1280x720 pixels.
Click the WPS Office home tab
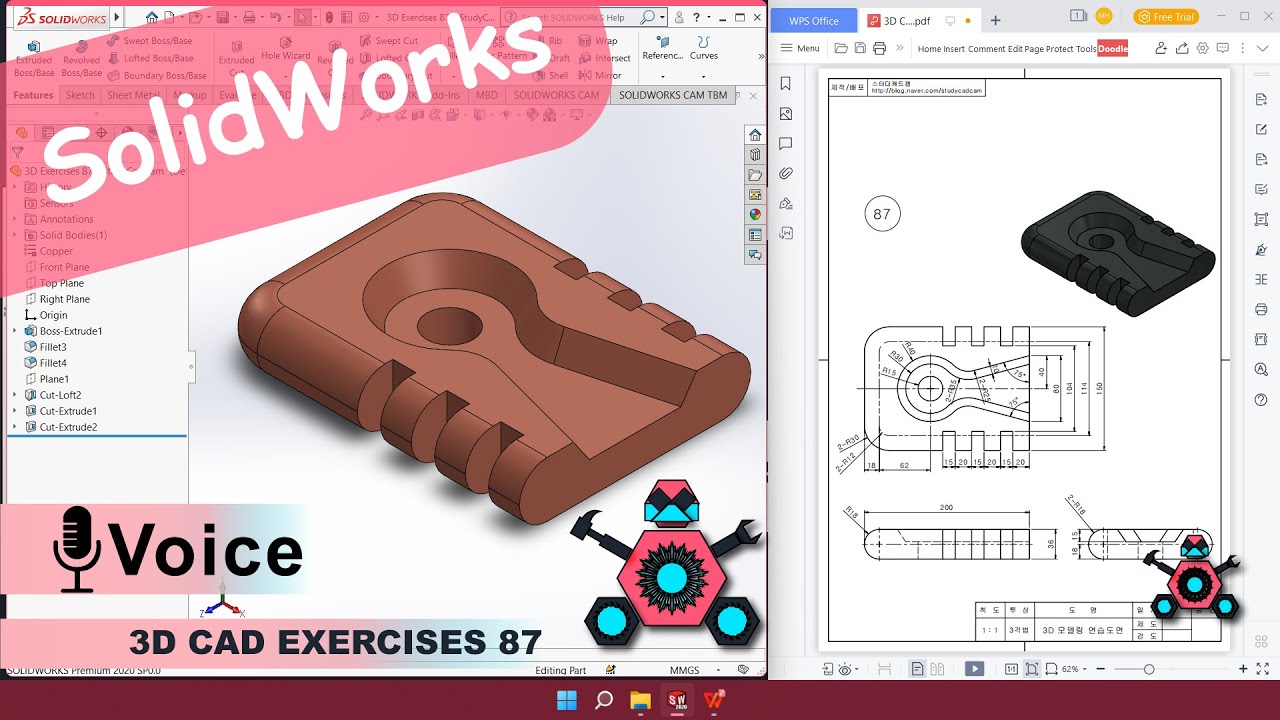click(x=814, y=21)
